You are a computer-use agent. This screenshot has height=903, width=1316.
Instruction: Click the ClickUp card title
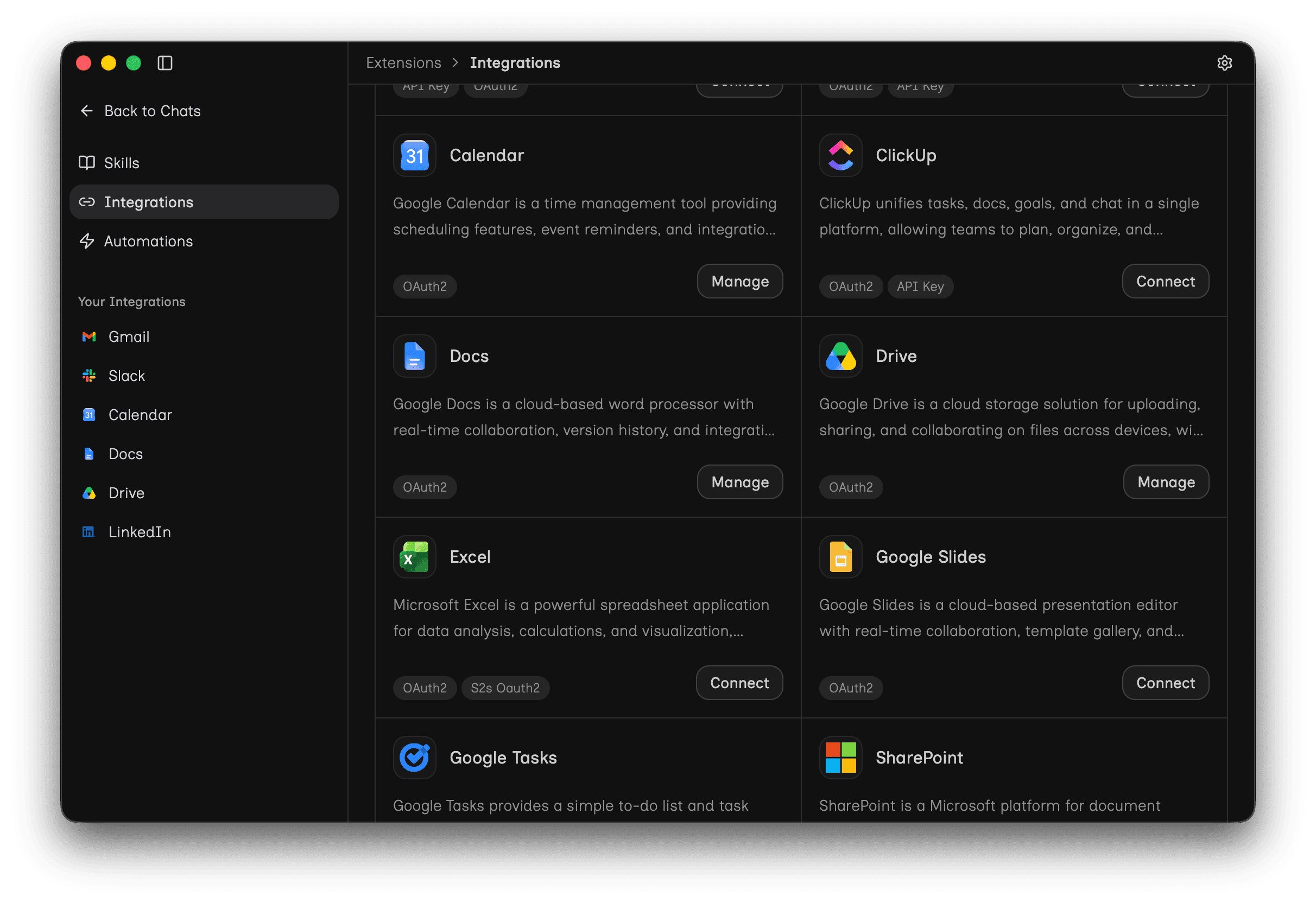(x=906, y=156)
